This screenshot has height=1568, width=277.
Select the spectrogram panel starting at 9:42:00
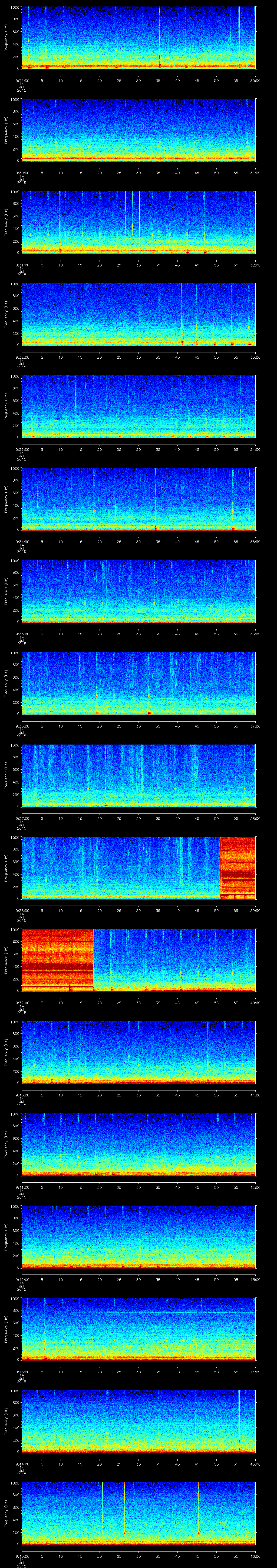coord(138,1237)
